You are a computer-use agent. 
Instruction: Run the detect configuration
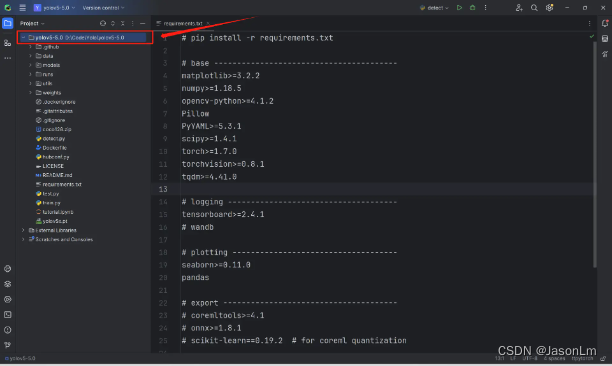(459, 8)
